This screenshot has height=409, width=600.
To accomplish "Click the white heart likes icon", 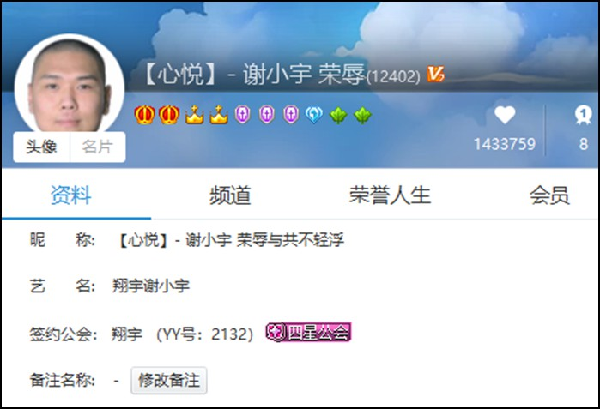I will (x=505, y=114).
